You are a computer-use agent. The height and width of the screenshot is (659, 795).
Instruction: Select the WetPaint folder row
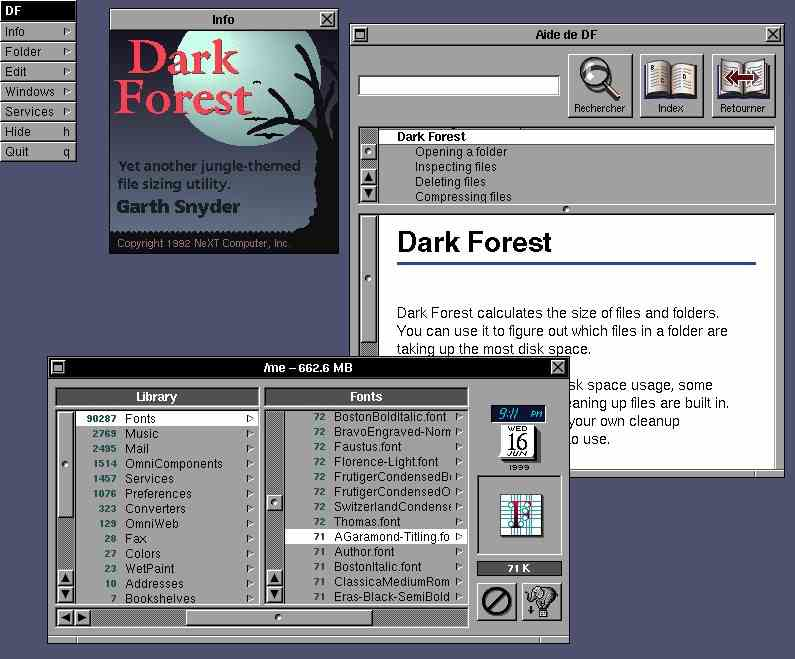pos(166,568)
